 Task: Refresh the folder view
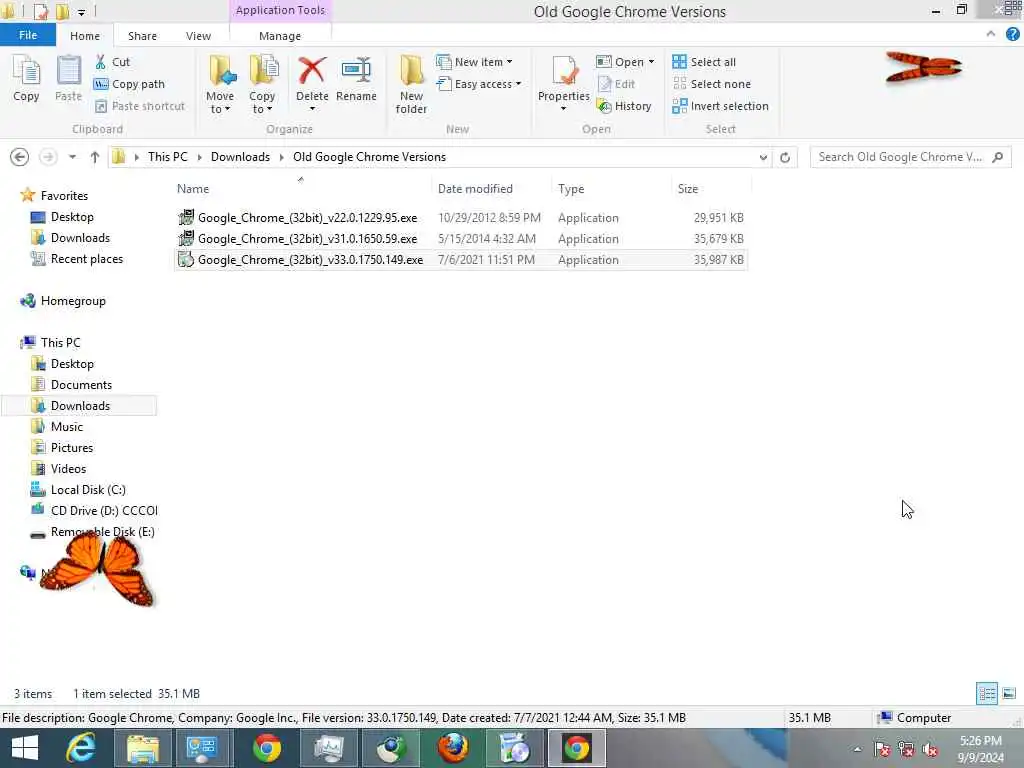tap(785, 157)
